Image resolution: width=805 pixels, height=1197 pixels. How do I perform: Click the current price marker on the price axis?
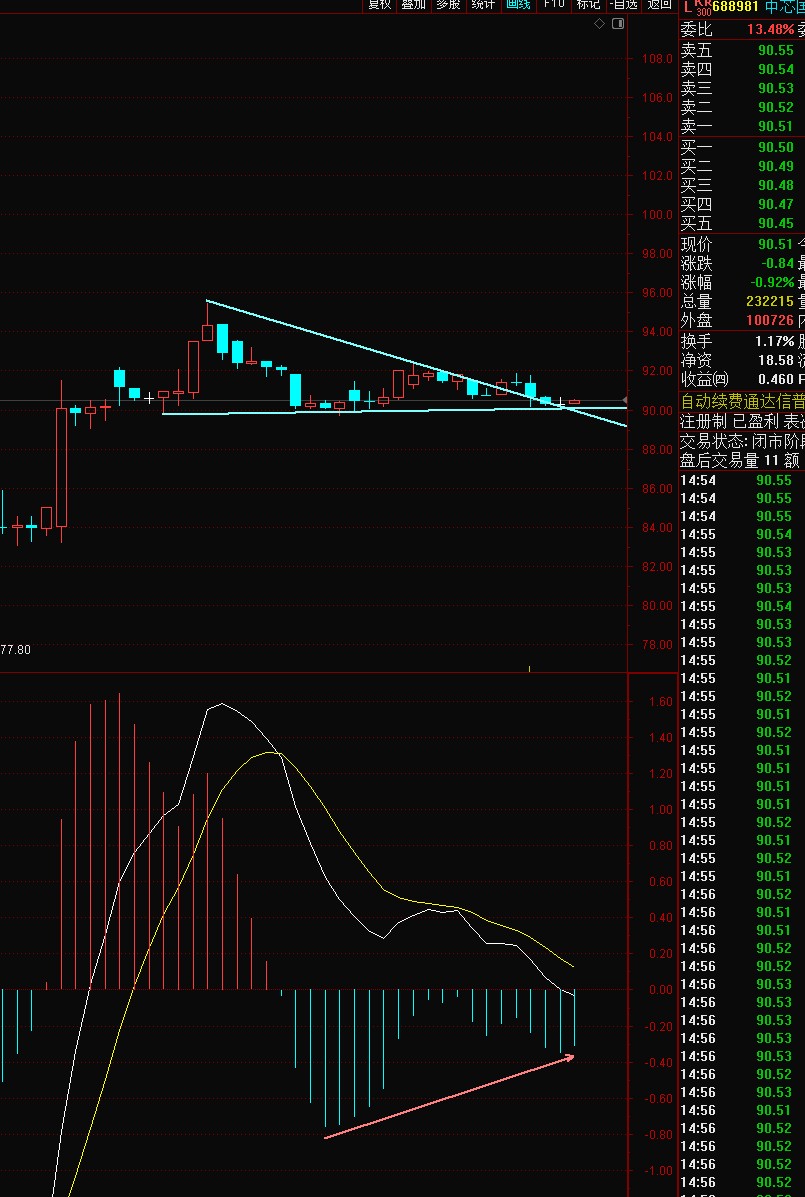pos(625,400)
